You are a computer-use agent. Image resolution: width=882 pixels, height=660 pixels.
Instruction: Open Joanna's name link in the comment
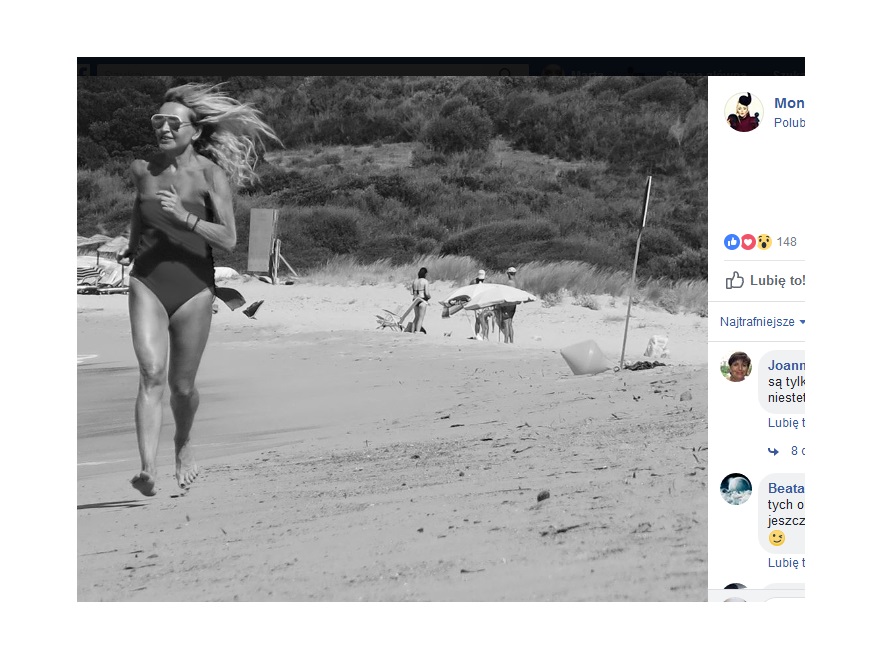pos(786,366)
